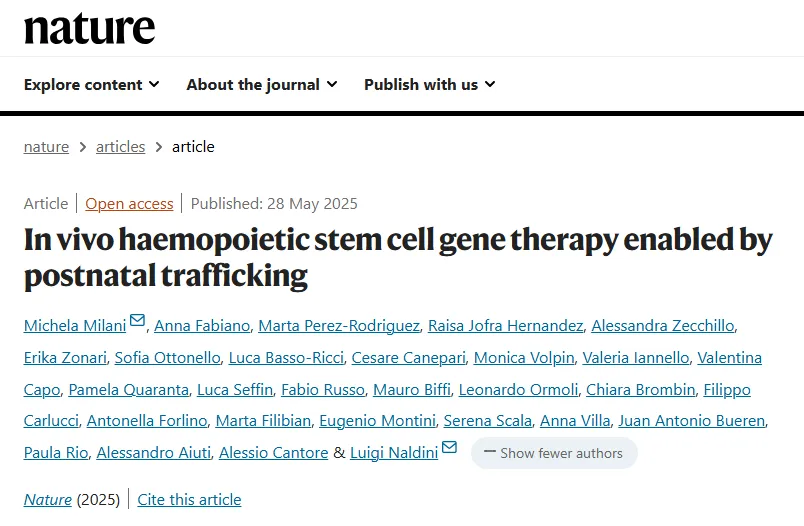Collapse the list with Show fewer authors
This screenshot has width=804, height=526.
pos(554,453)
